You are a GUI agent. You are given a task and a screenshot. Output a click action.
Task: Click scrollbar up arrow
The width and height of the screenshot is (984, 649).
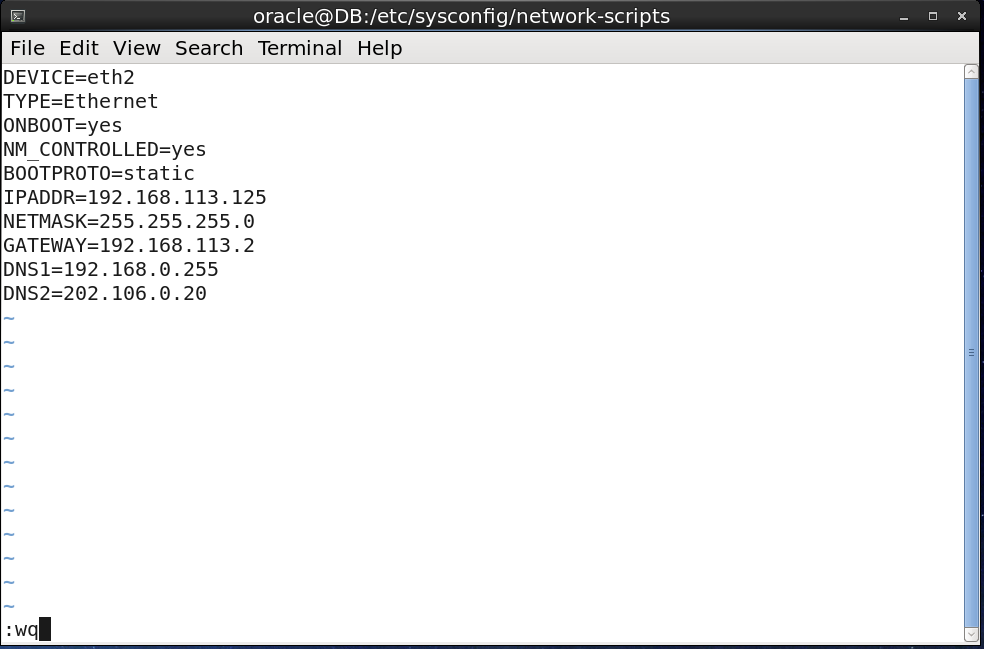point(971,72)
